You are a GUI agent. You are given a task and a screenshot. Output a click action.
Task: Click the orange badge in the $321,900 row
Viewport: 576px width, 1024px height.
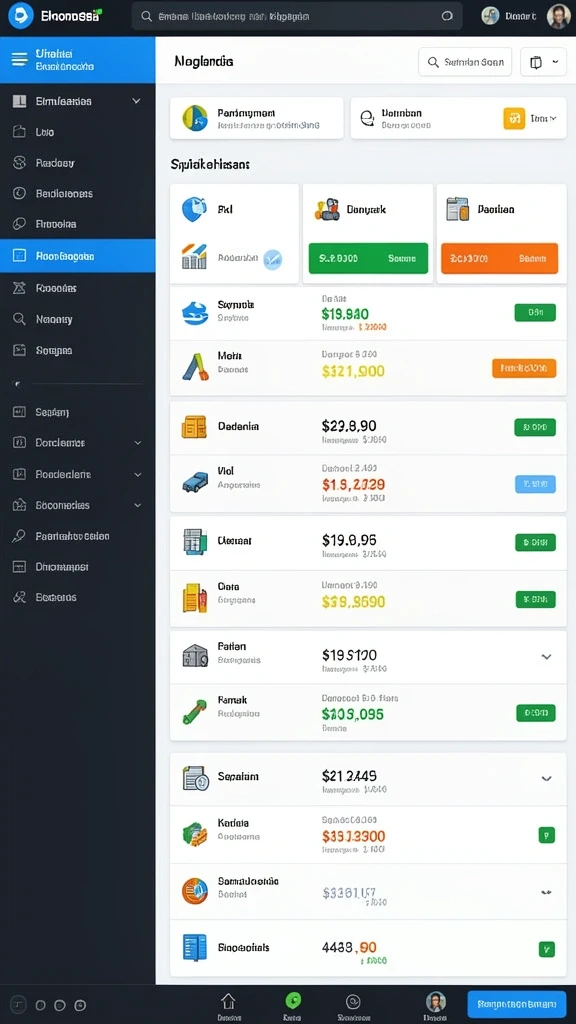point(524,368)
